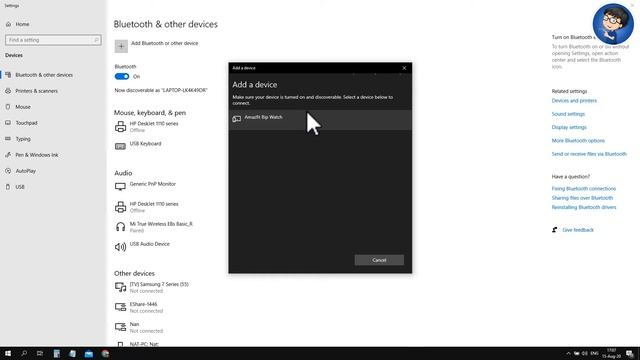Click the search magnifier in Find a setting
640x360 pixels.
click(96, 40)
